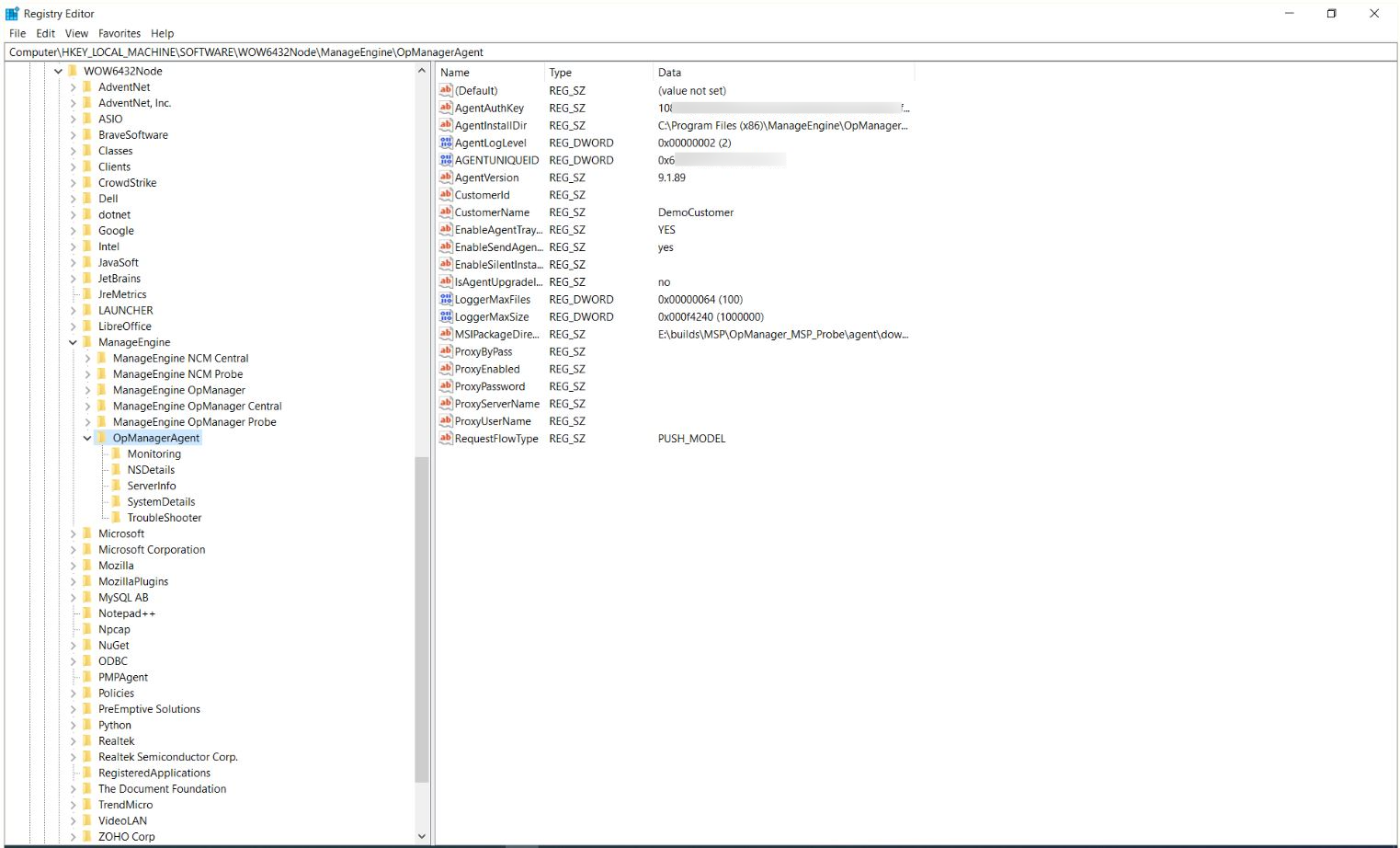
Task: Click the DWORD icon next to AGENTUNIQUEID
Action: [445, 160]
